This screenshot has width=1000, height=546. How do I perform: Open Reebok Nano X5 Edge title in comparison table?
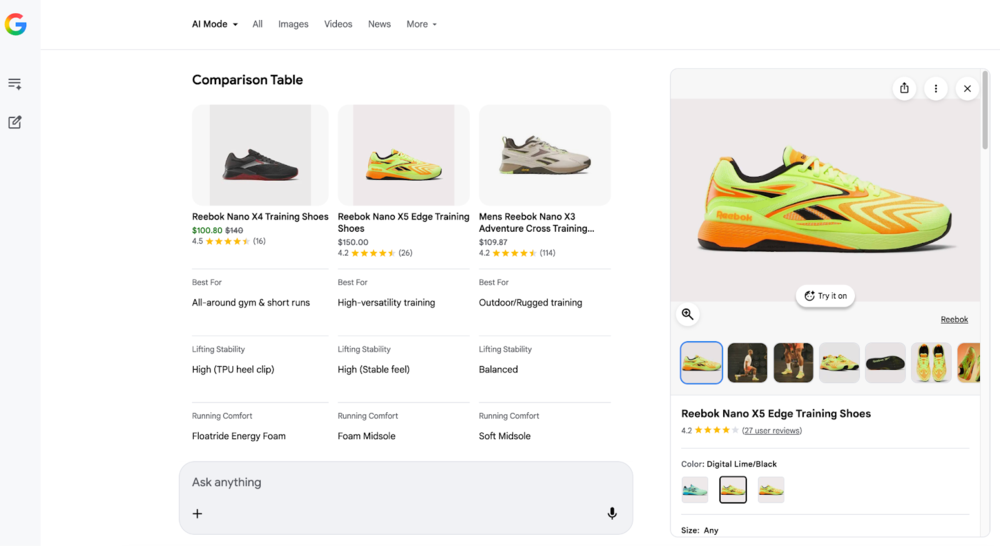tap(403, 223)
